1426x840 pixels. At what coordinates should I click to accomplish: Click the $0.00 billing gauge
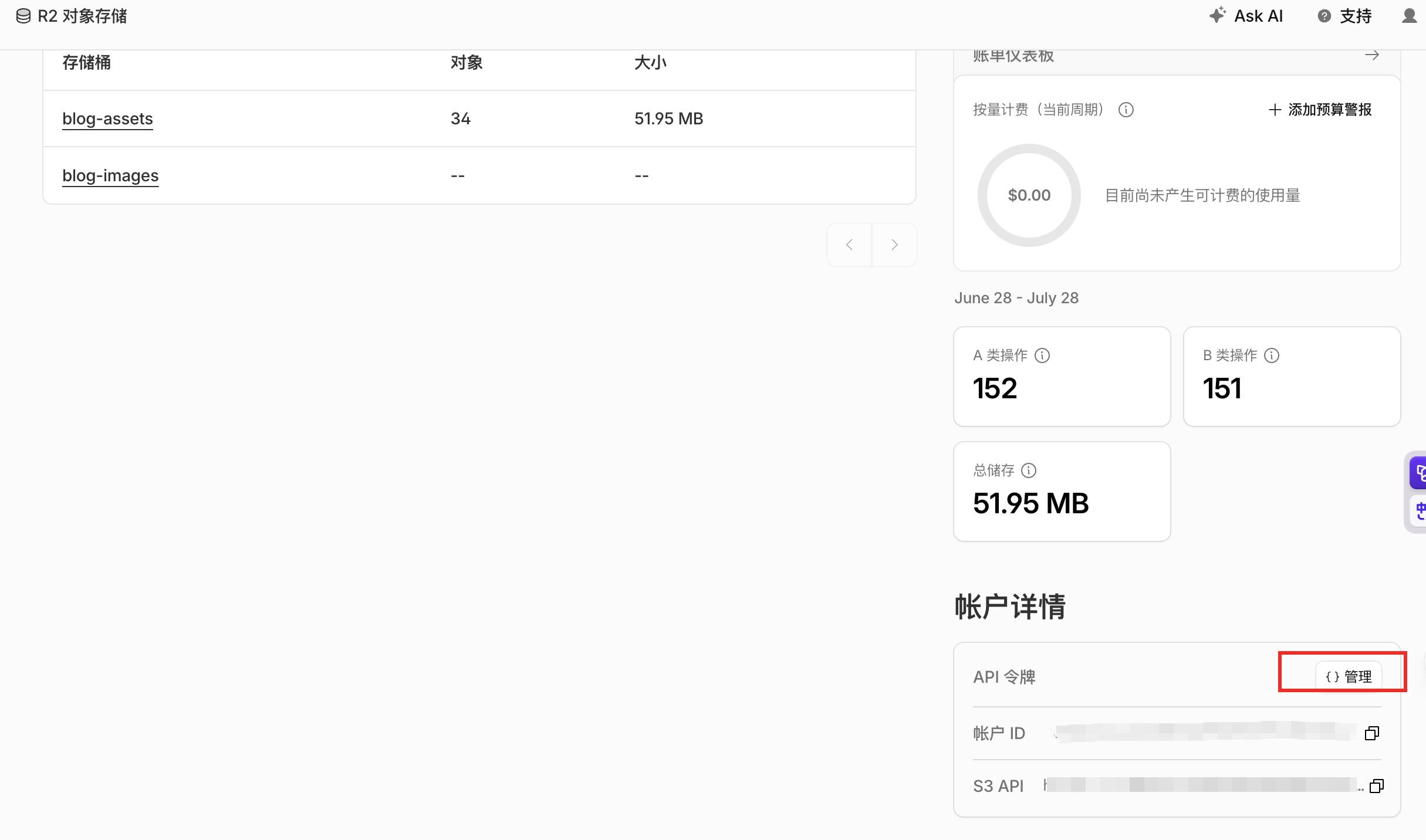(1029, 195)
